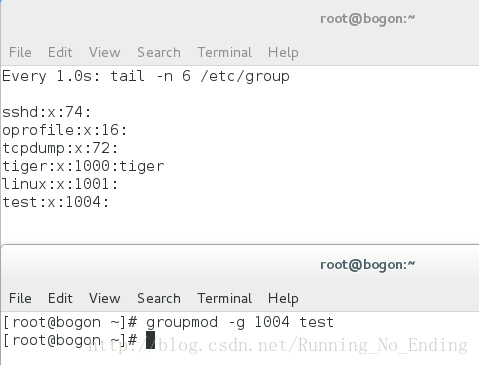
Task: Open Help menu in top terminal
Action: pos(283,53)
